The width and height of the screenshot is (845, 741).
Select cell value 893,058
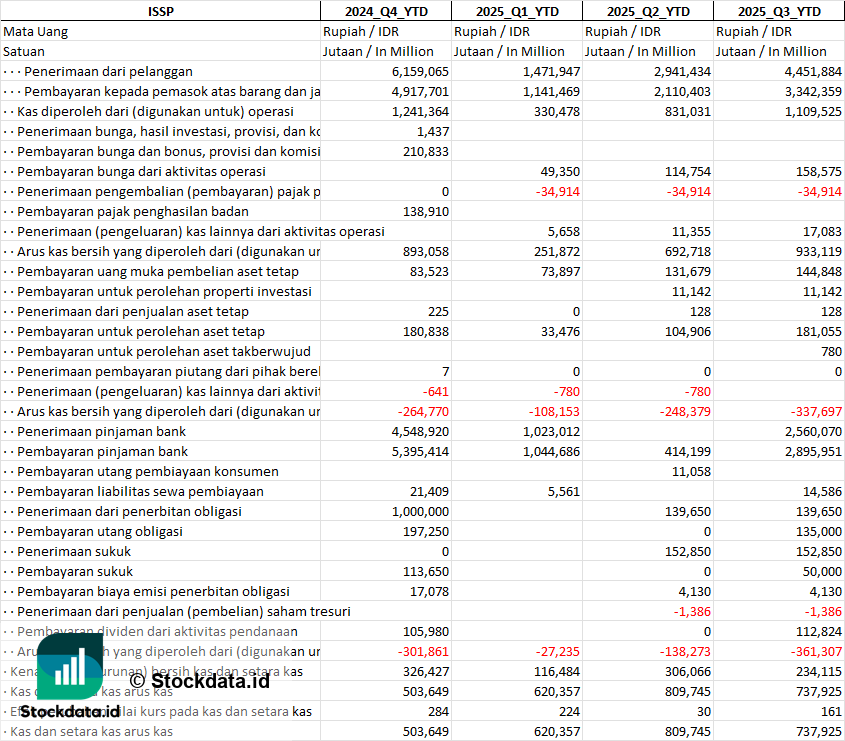click(x=426, y=251)
